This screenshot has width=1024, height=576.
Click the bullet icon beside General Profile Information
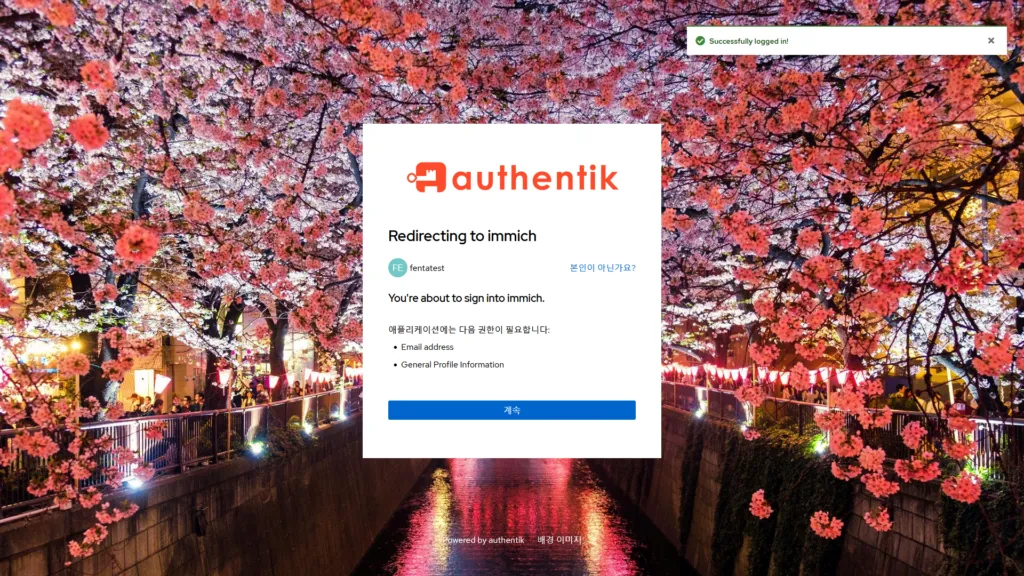[397, 365]
